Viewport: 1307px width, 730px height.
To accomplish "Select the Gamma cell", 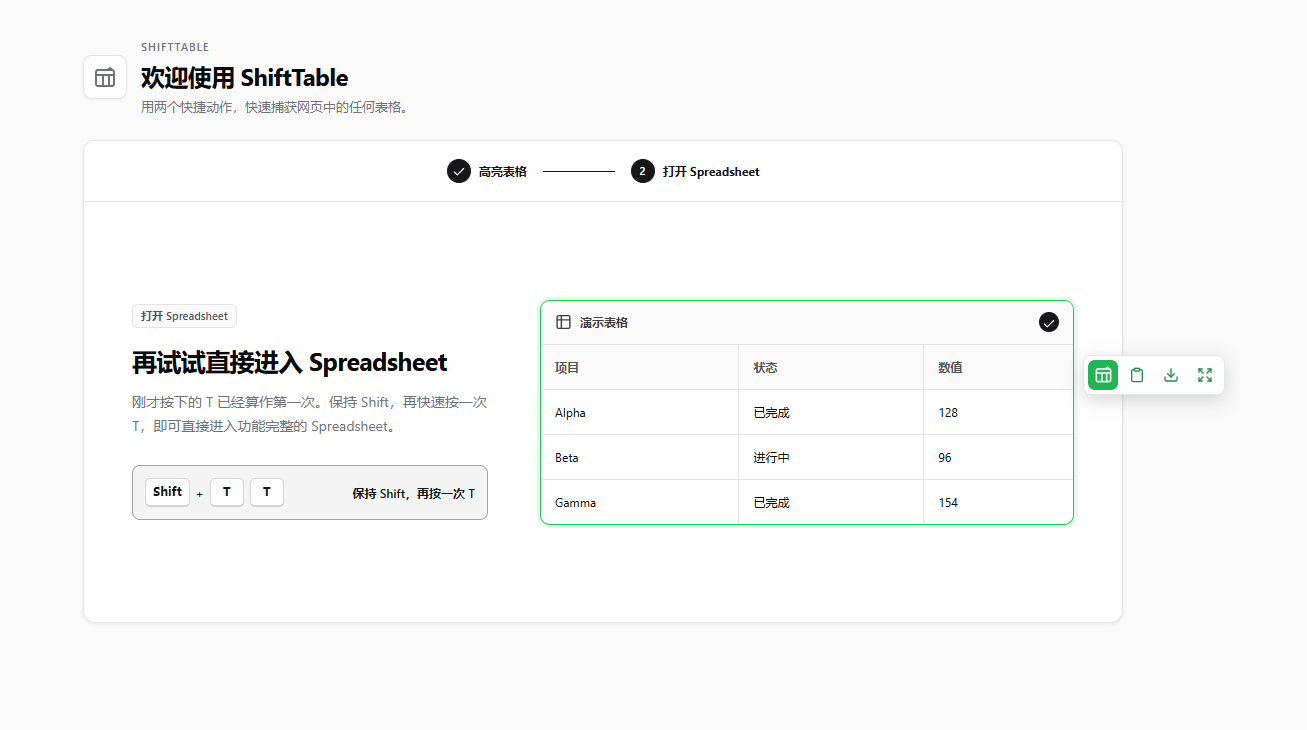I will (x=640, y=502).
